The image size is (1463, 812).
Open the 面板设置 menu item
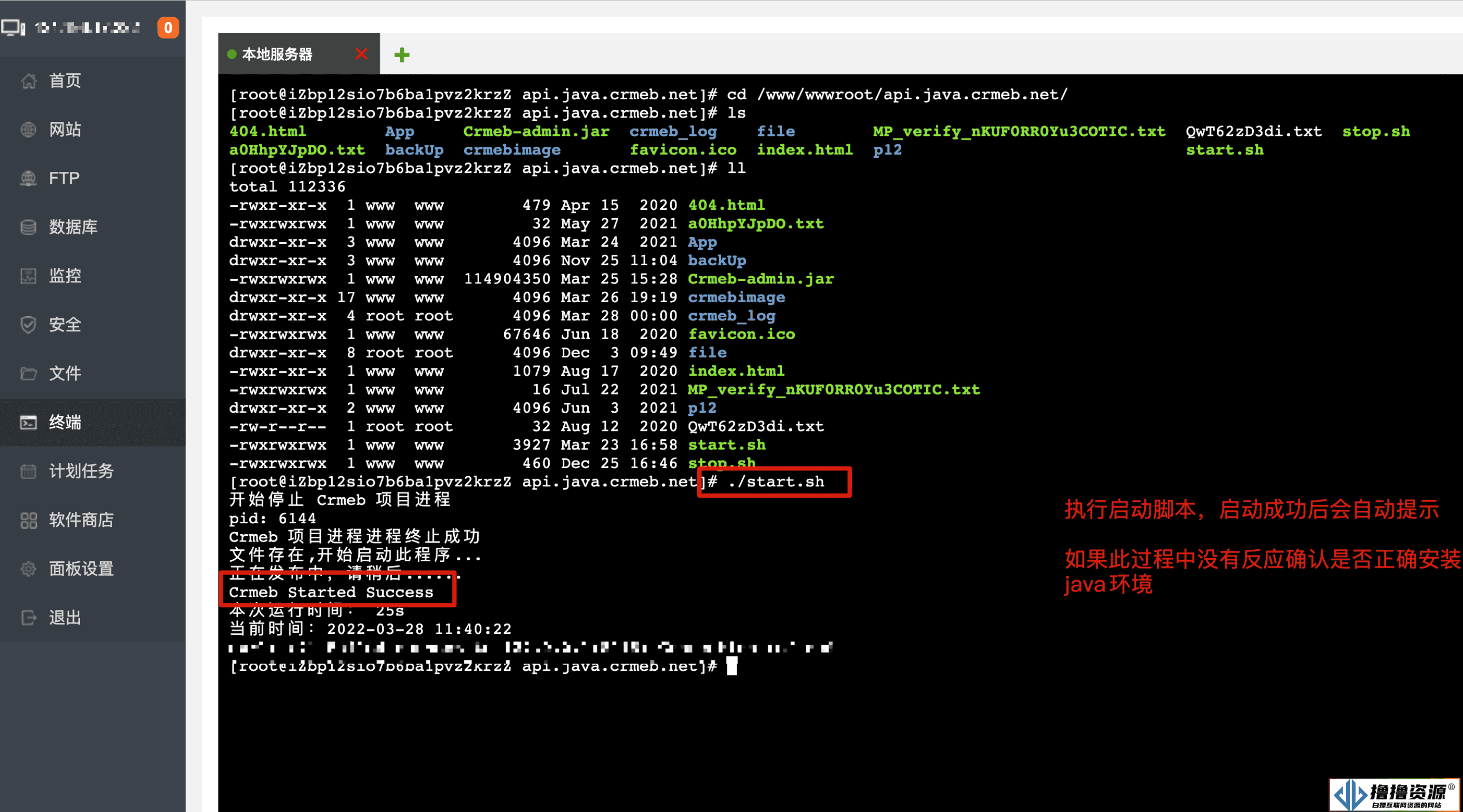(92, 569)
